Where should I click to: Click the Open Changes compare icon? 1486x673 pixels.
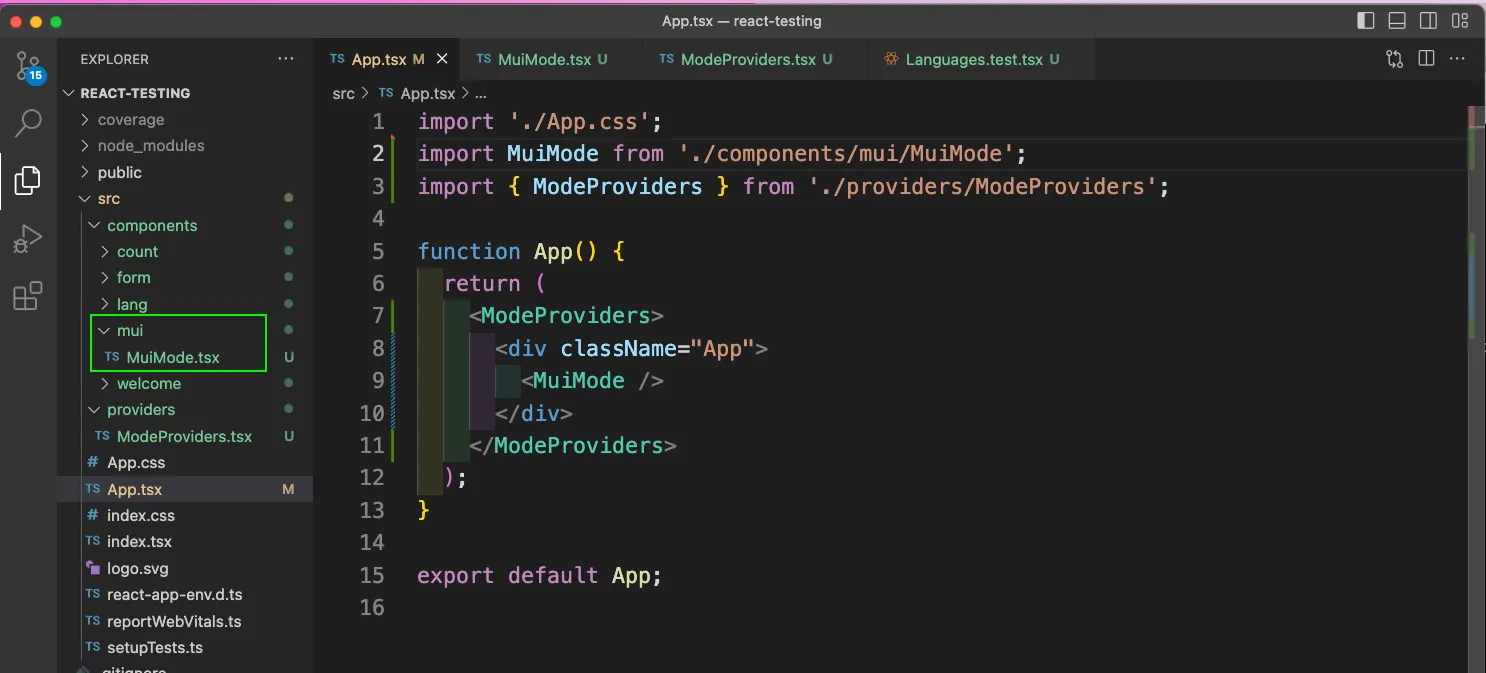tap(1394, 59)
